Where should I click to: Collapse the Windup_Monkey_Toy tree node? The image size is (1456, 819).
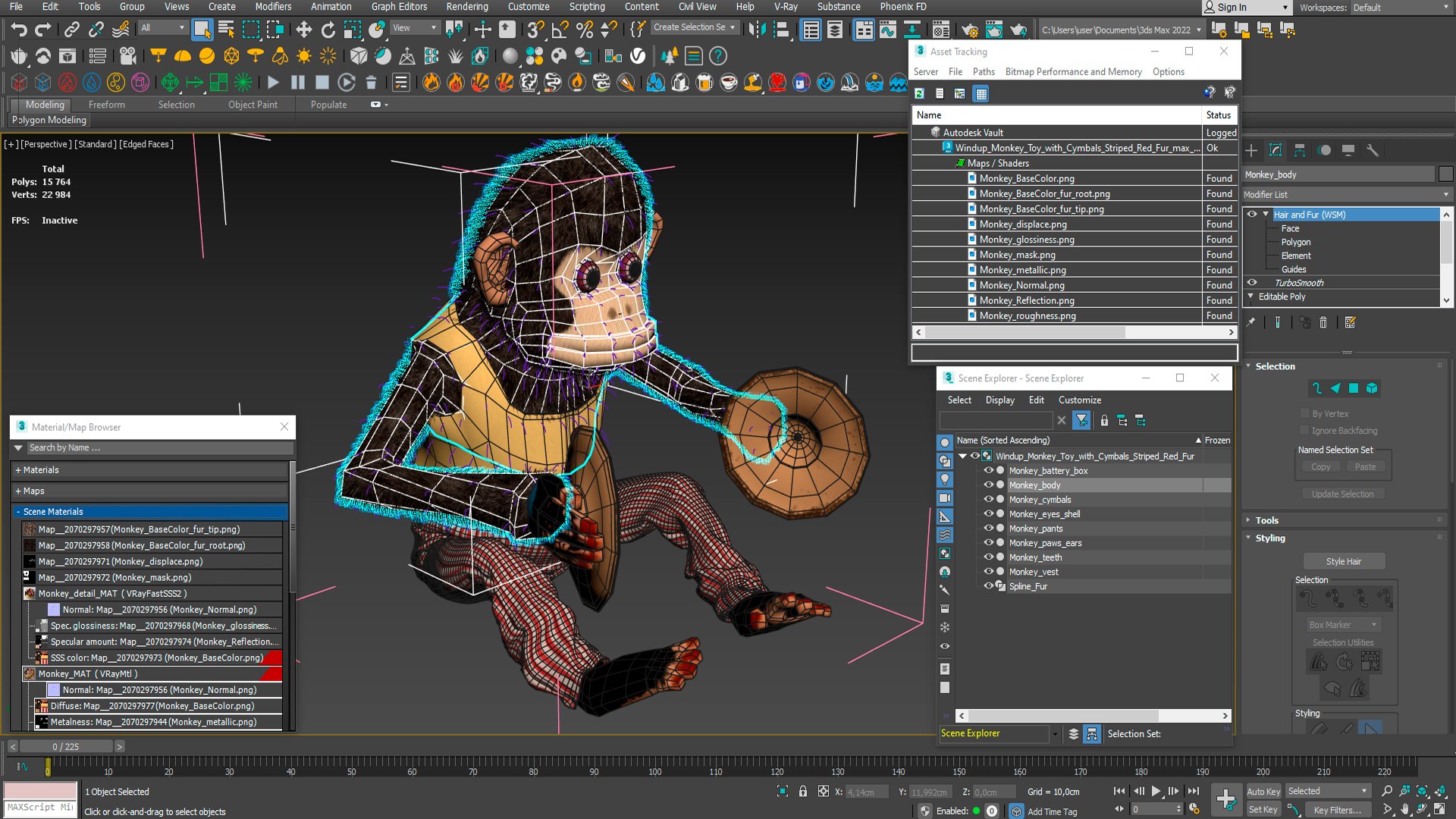pyautogui.click(x=963, y=456)
